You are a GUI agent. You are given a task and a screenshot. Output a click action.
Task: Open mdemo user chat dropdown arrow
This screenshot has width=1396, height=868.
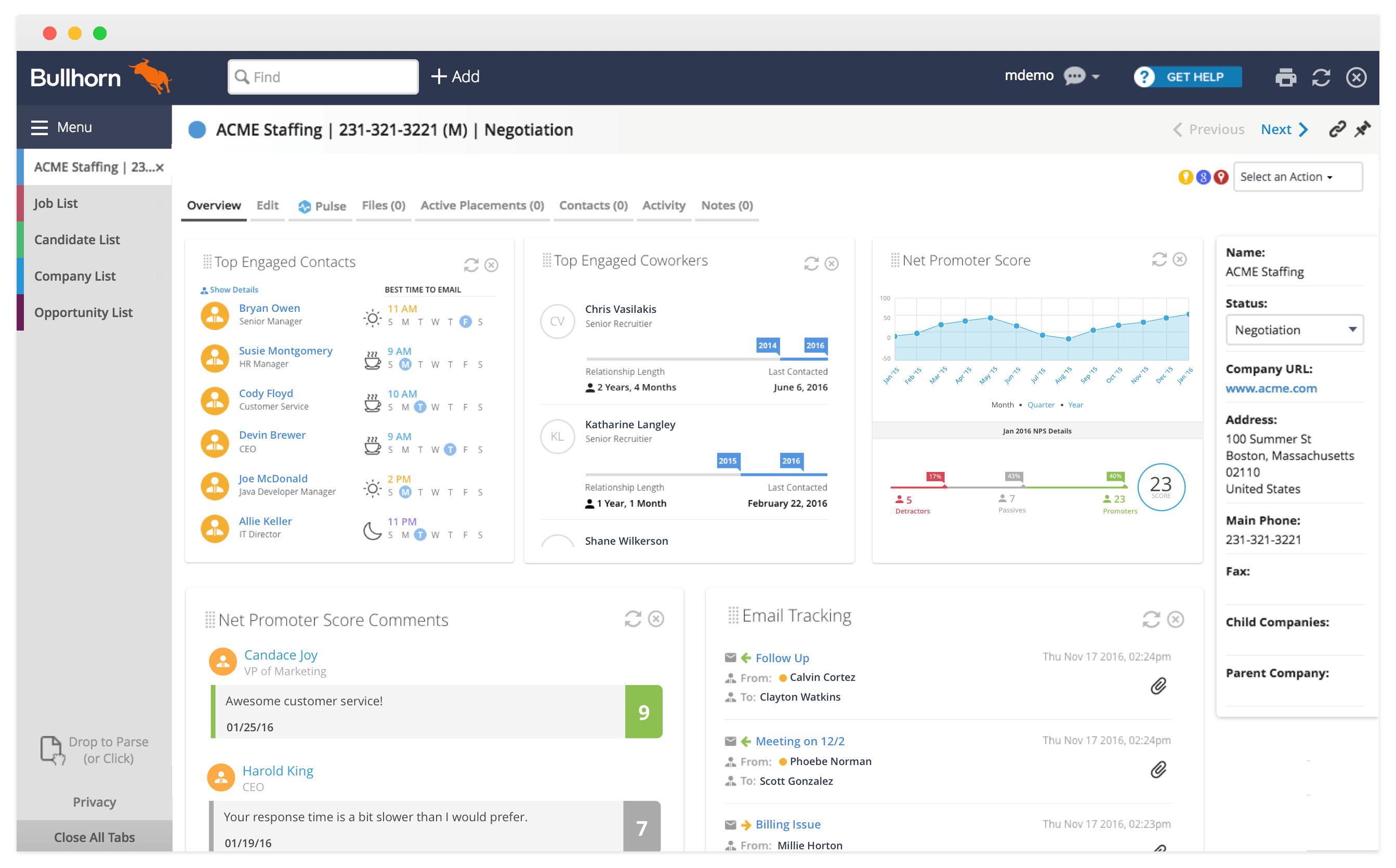coord(1095,77)
